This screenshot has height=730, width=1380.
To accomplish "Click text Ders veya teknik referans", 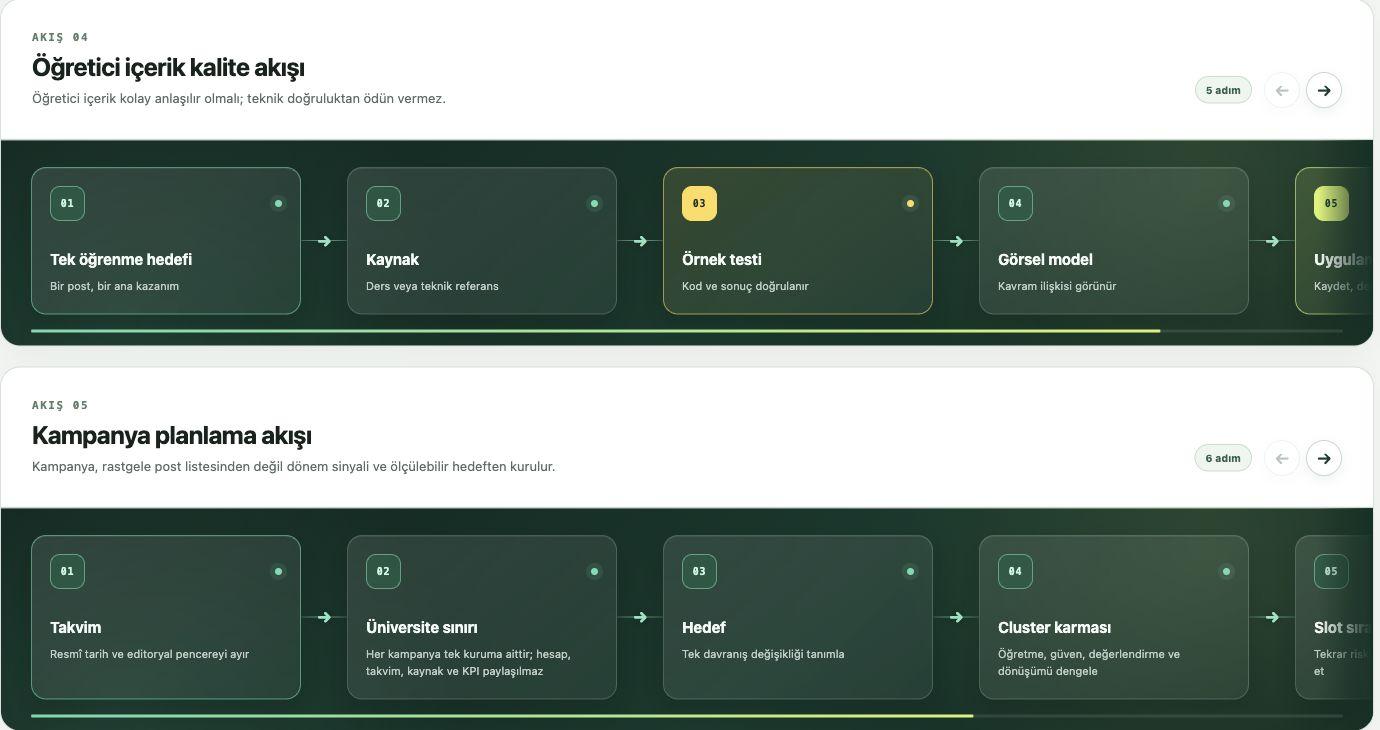I will (432, 286).
